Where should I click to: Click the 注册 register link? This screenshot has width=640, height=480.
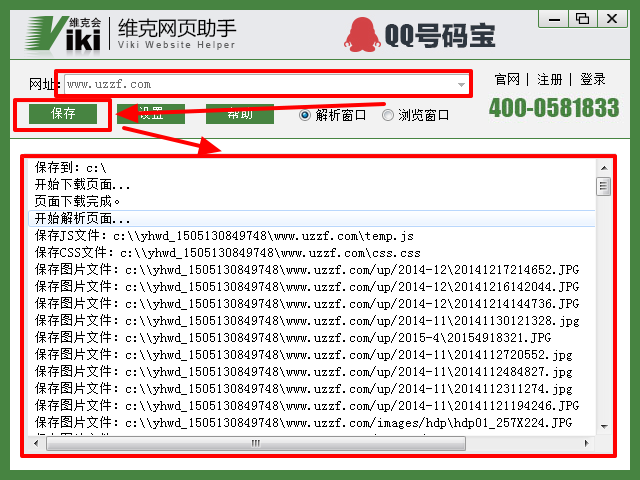pyautogui.click(x=549, y=79)
